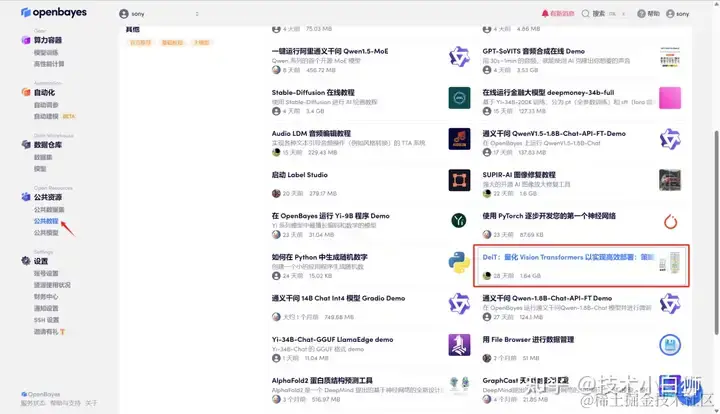720x414 pixels.
Task: Click the 帮助与支持 footer link
Action: [65, 403]
